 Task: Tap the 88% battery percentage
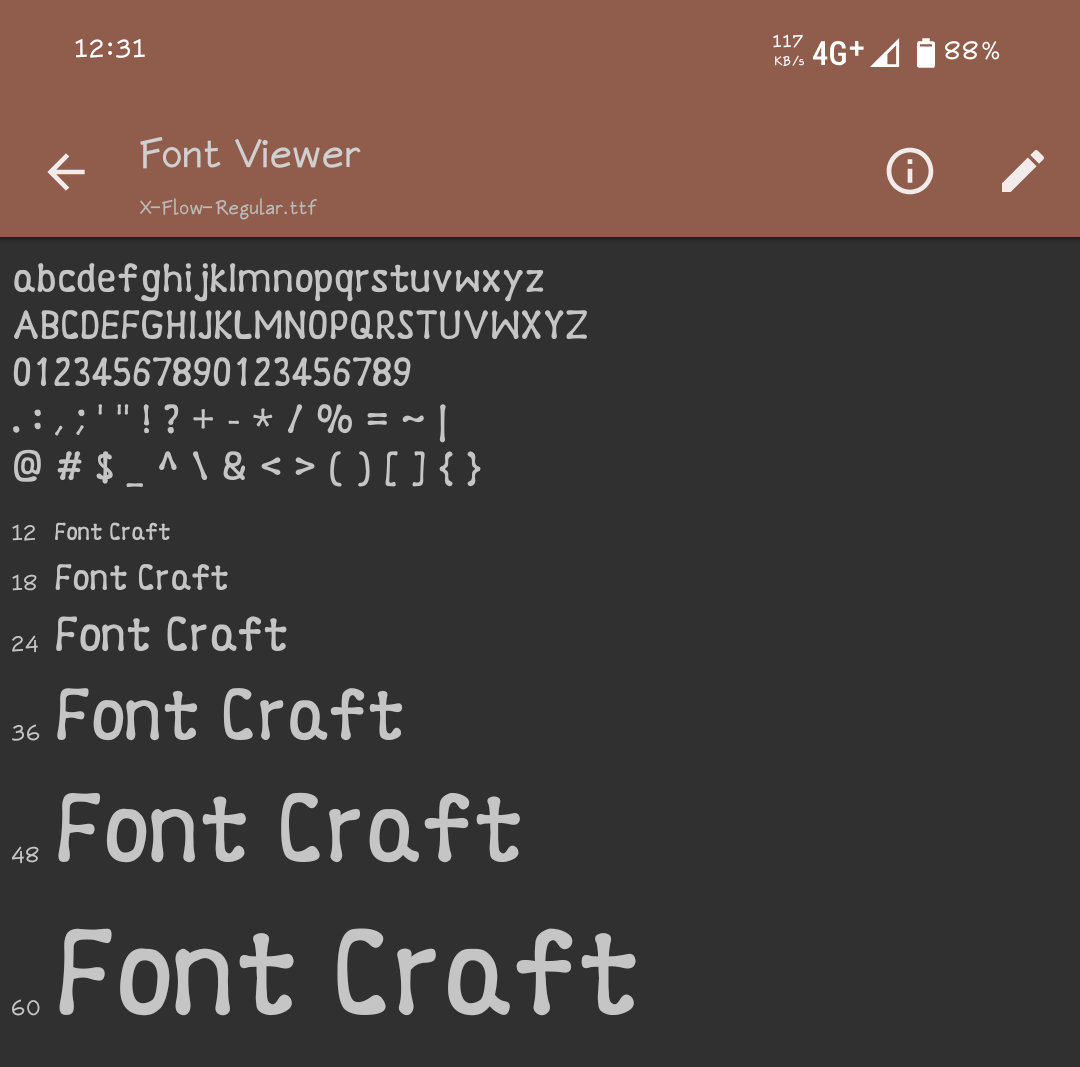[x=971, y=51]
